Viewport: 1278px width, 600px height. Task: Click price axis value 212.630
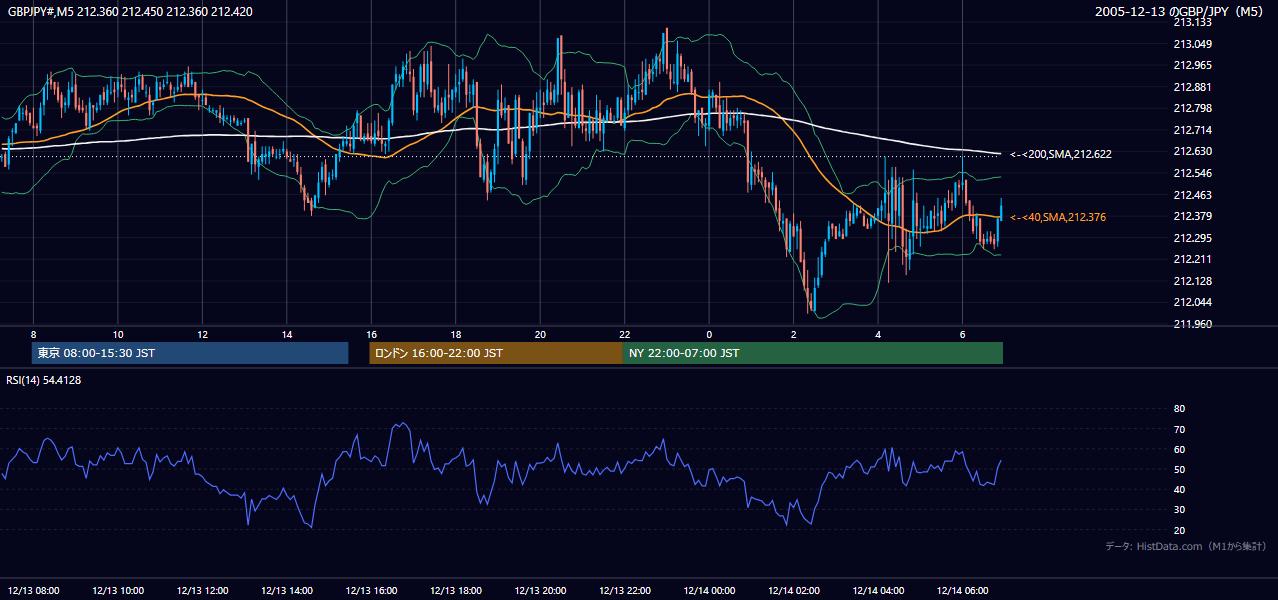click(x=1193, y=151)
